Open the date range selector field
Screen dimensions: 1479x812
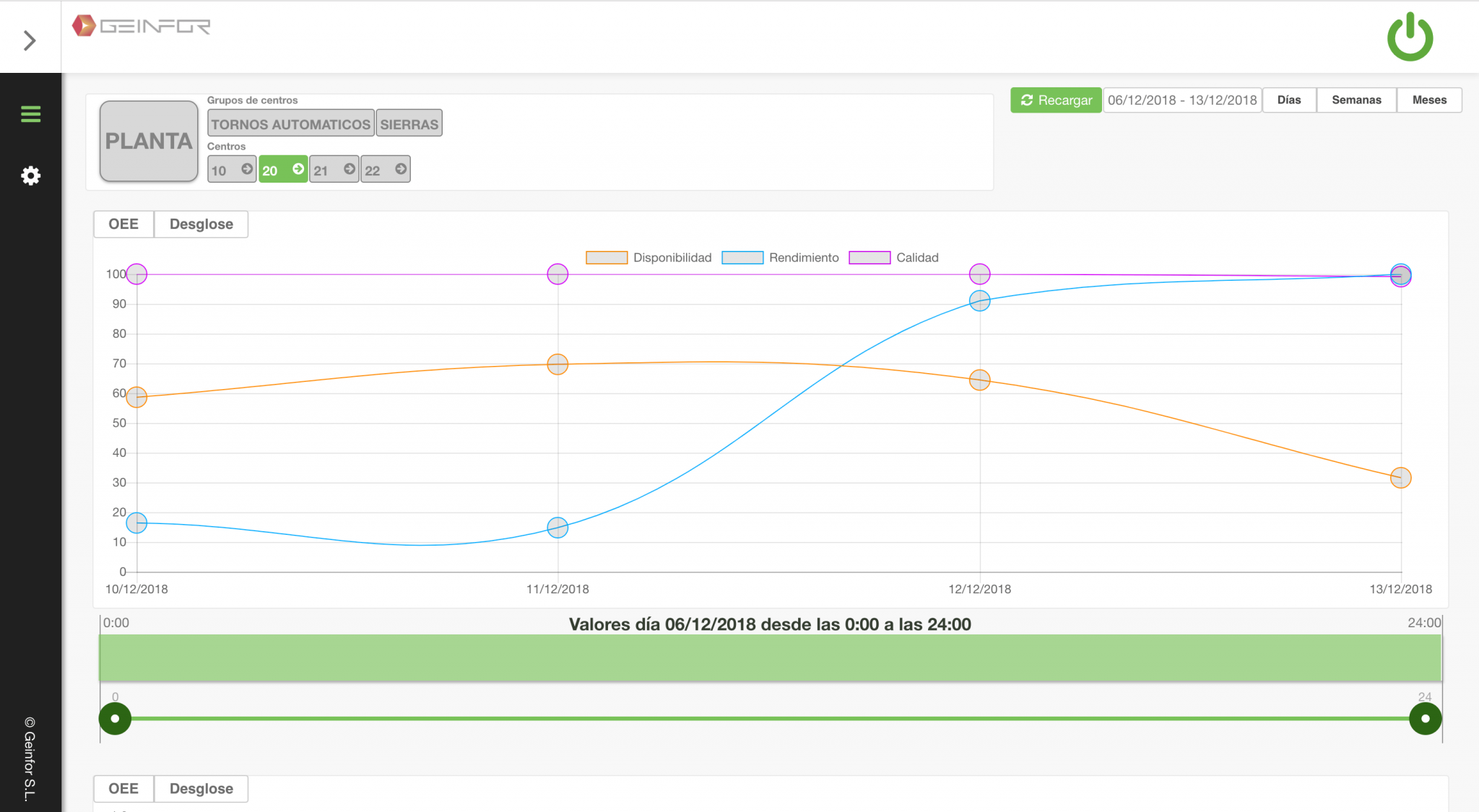pos(1182,100)
